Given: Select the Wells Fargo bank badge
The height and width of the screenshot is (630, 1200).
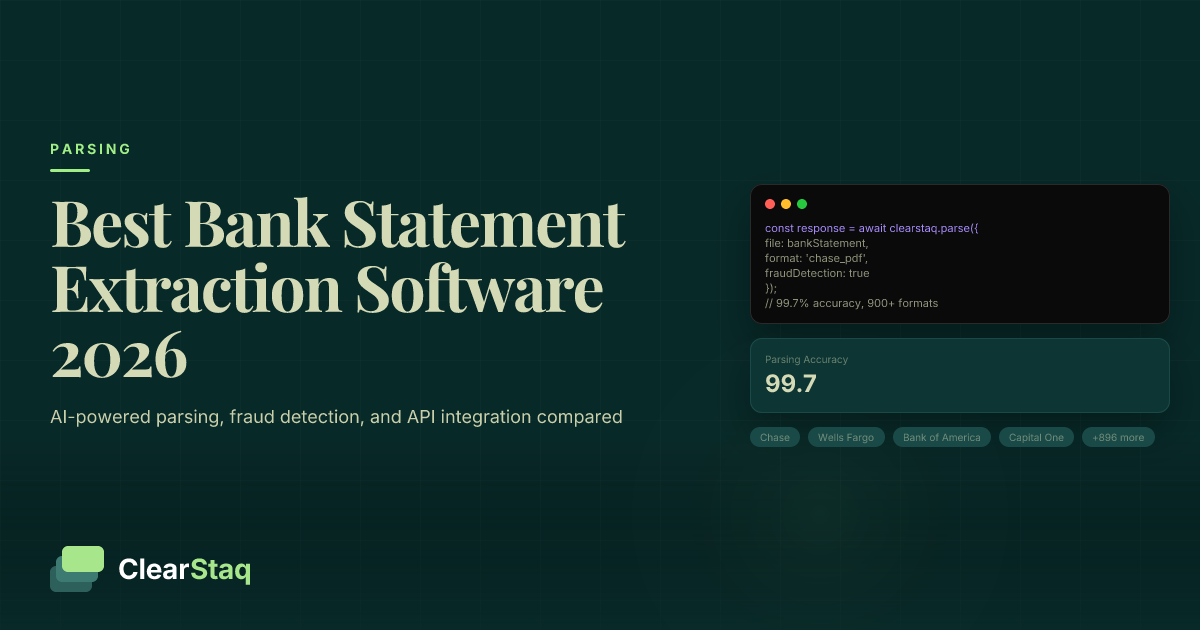Looking at the screenshot, I should (846, 437).
